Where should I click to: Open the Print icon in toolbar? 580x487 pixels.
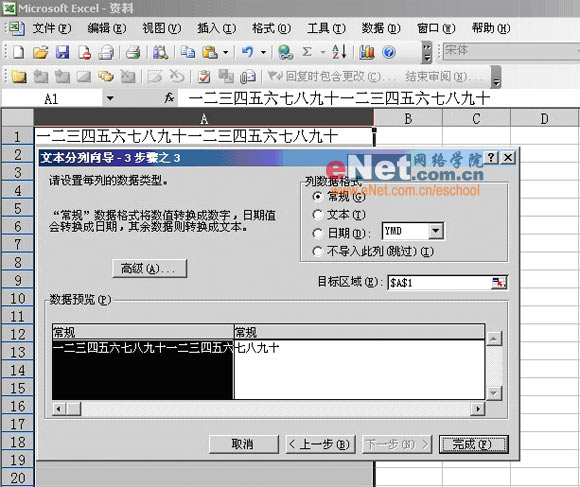click(x=133, y=52)
